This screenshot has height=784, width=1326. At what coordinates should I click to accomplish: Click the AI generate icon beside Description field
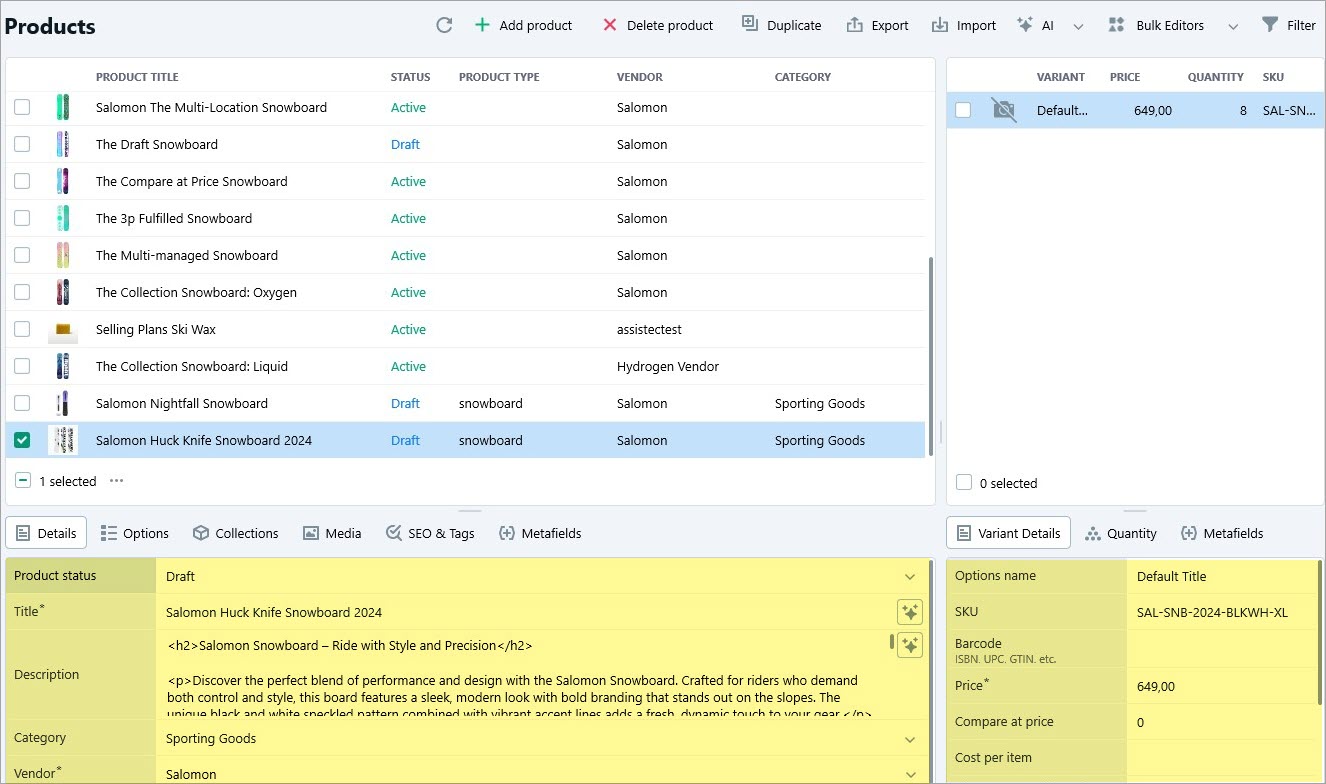pyautogui.click(x=909, y=644)
